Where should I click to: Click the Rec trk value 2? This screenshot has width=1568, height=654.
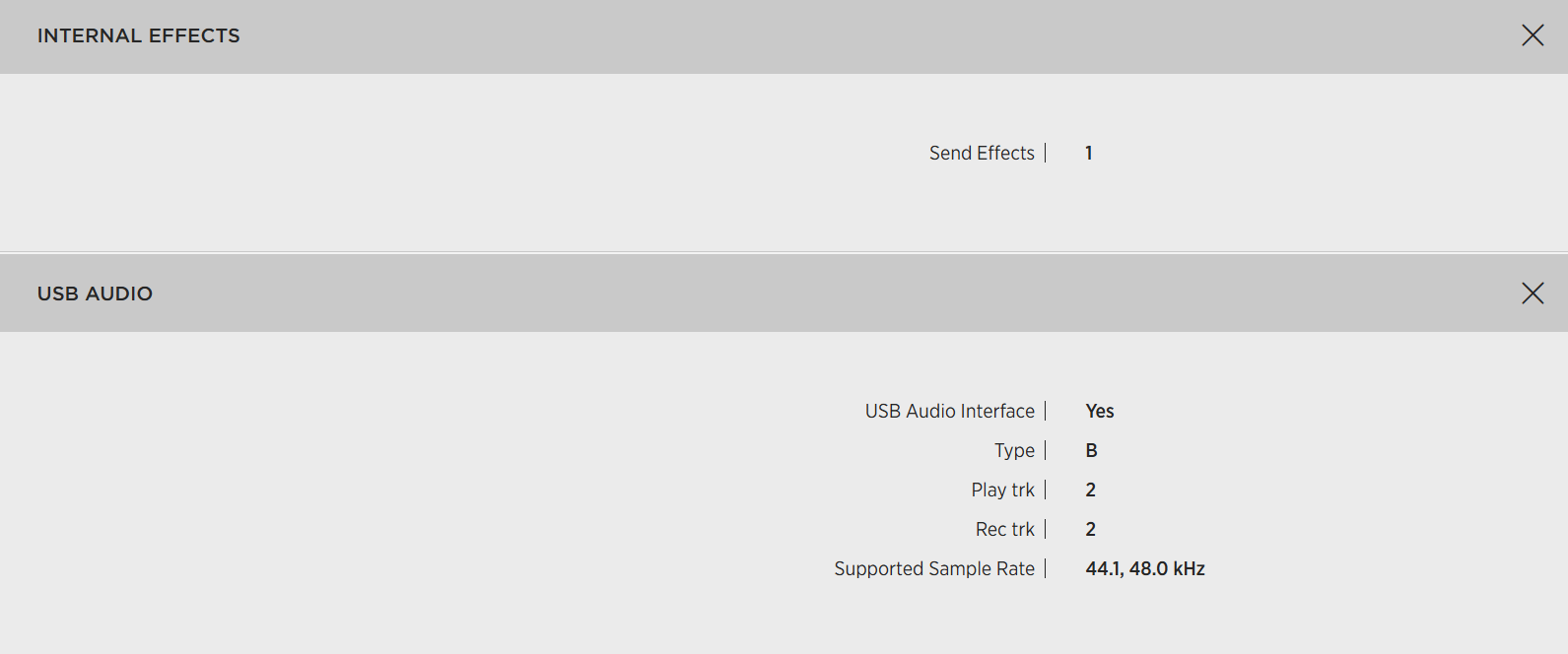1091,529
